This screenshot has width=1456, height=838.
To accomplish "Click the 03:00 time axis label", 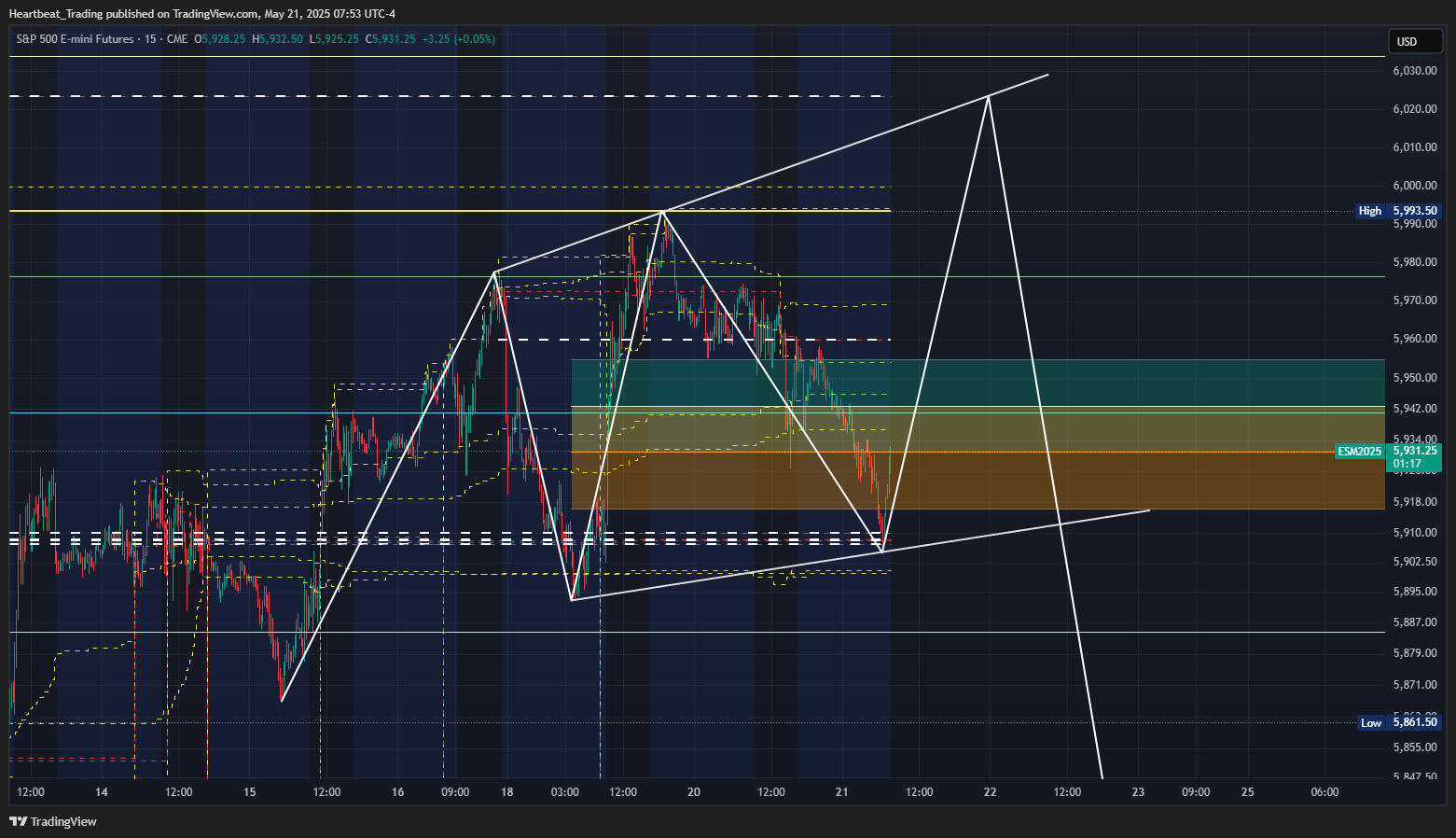I will click(565, 792).
